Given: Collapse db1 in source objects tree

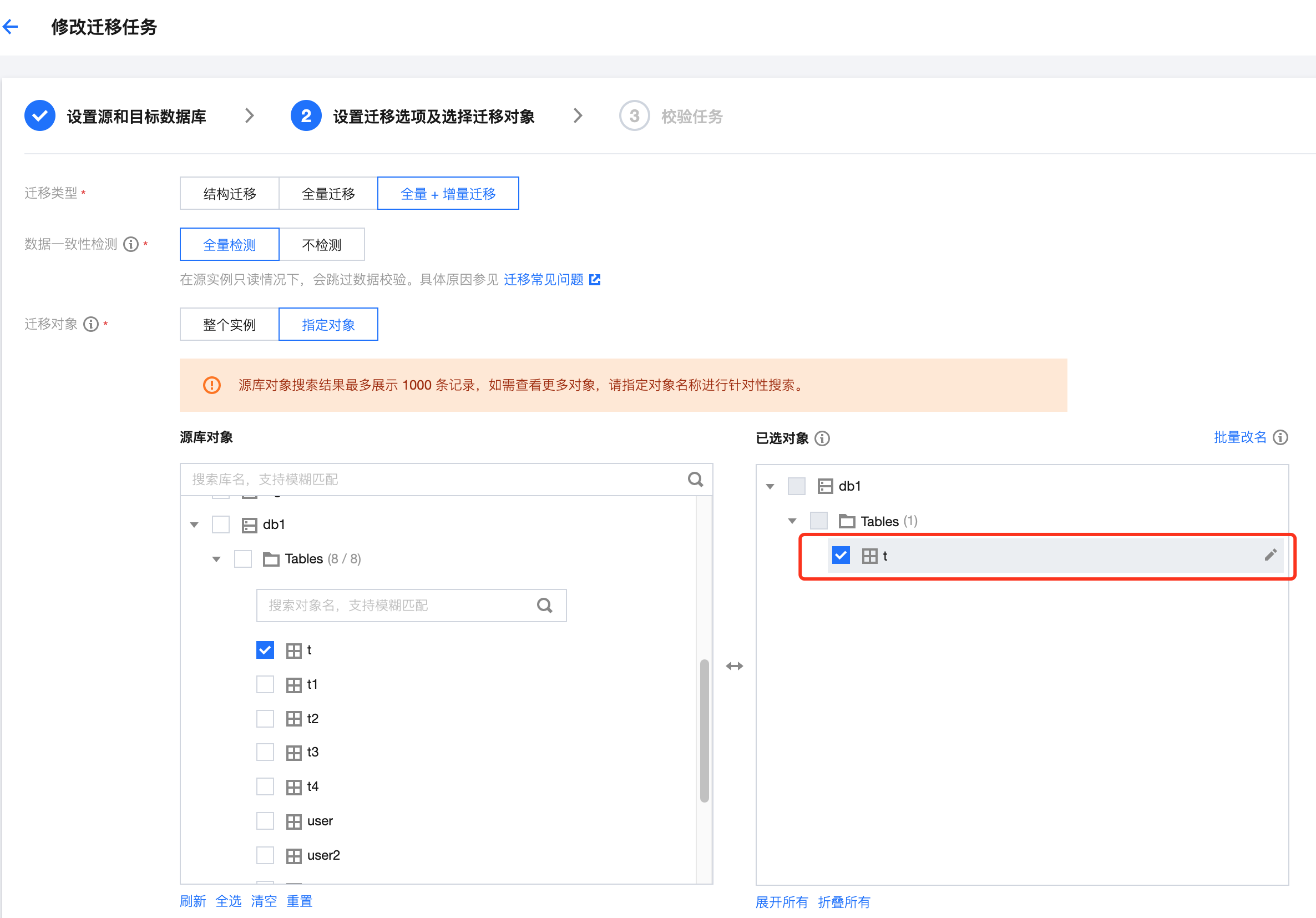Looking at the screenshot, I should 194,524.
